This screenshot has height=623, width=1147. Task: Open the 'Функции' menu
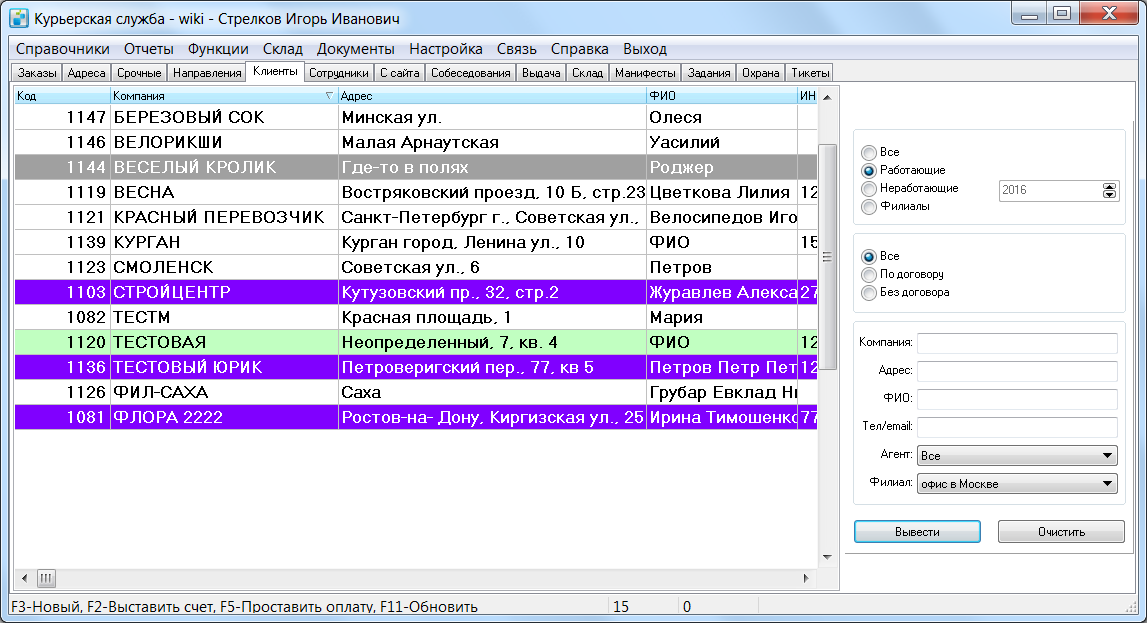pyautogui.click(x=218, y=49)
